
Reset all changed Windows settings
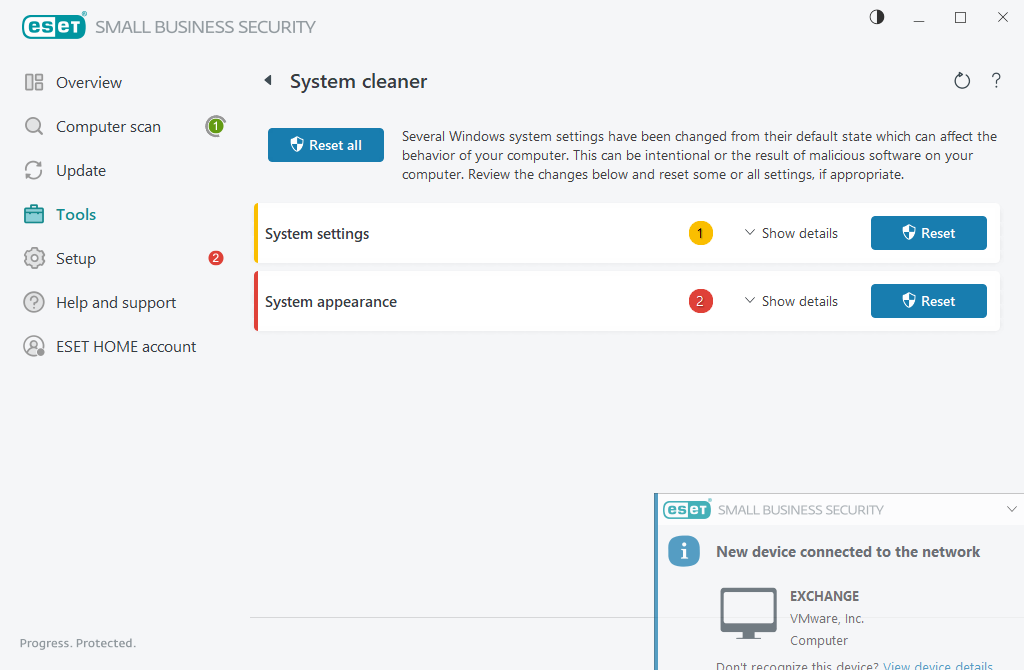coord(325,144)
